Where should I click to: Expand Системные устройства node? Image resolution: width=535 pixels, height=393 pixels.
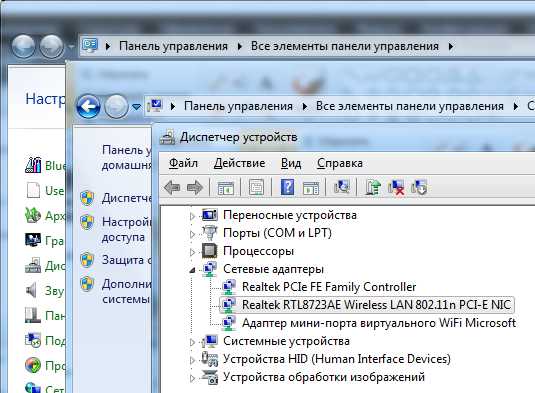pyautogui.click(x=192, y=342)
